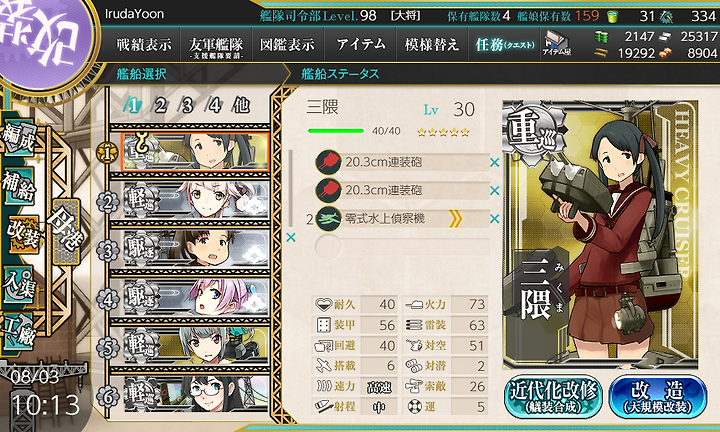Click the first 20.3cm連装砲 equipment icon
This screenshot has width=720, height=432.
point(328,162)
